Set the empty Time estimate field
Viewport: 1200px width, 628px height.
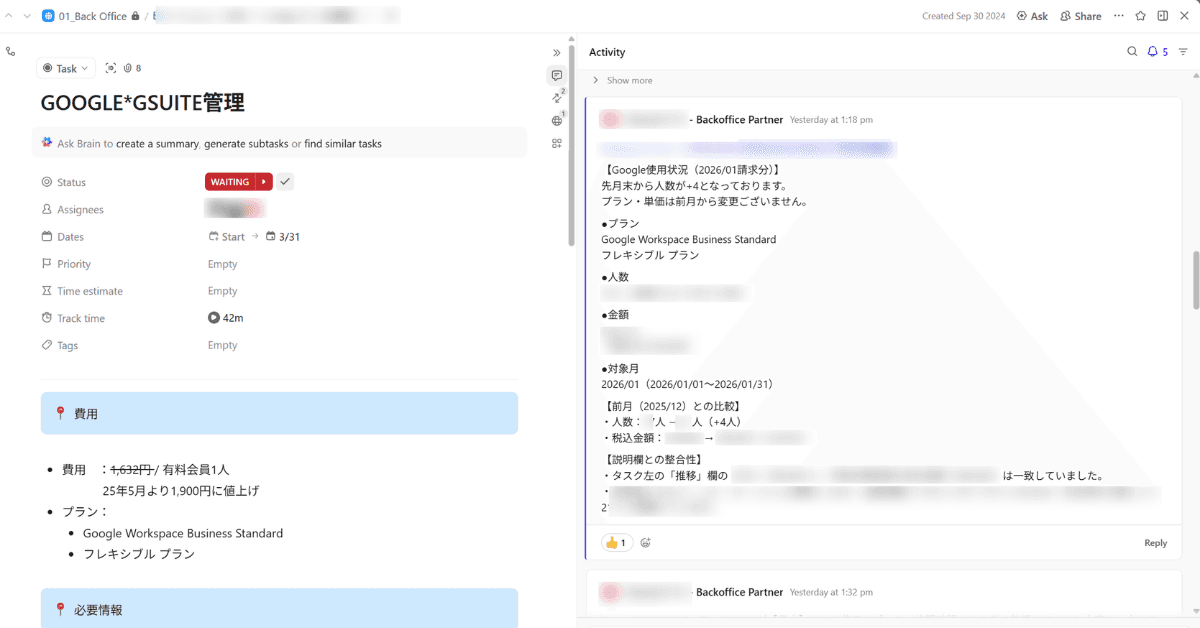(x=222, y=291)
